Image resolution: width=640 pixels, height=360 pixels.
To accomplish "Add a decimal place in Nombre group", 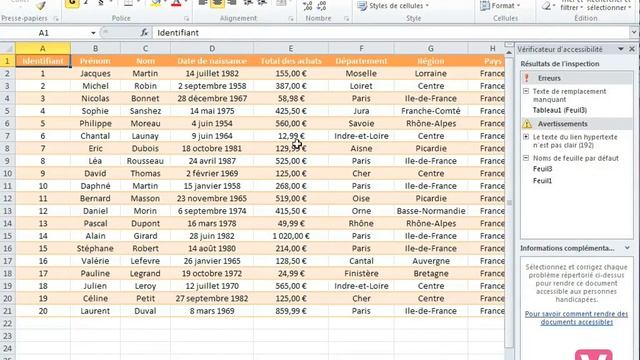I will 307,5.
